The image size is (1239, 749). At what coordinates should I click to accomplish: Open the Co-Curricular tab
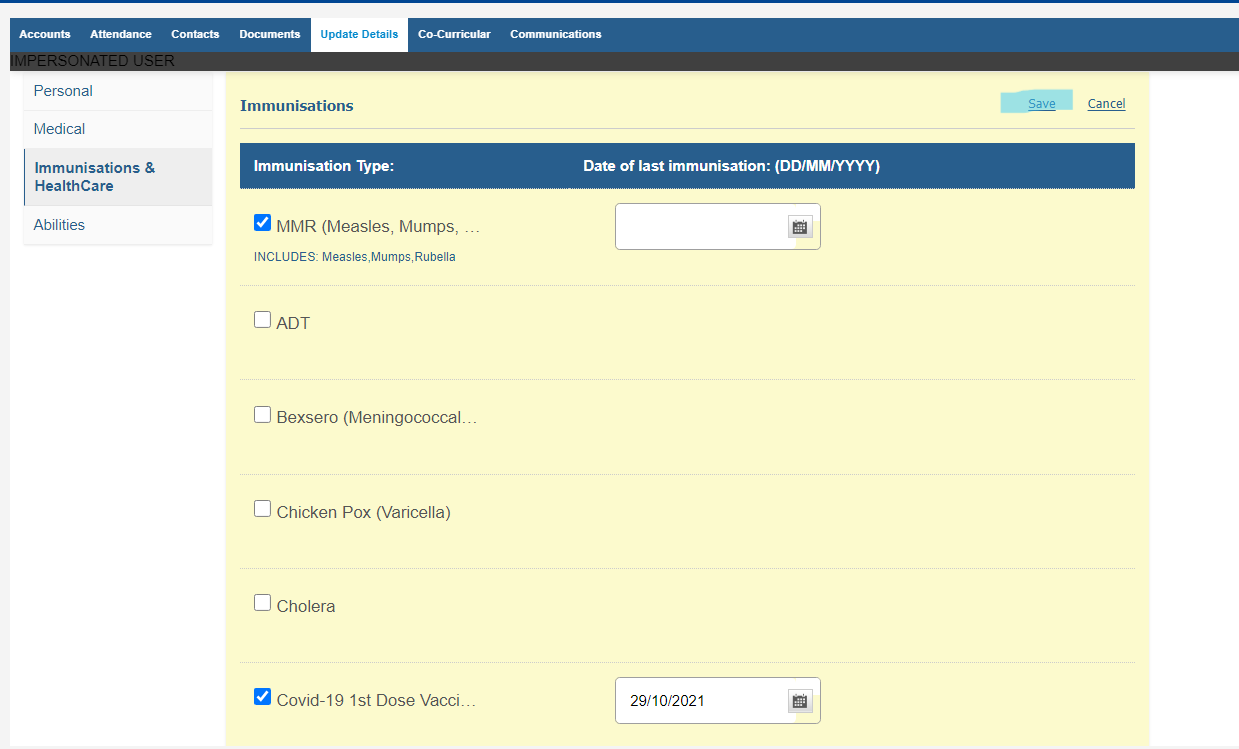coord(454,34)
